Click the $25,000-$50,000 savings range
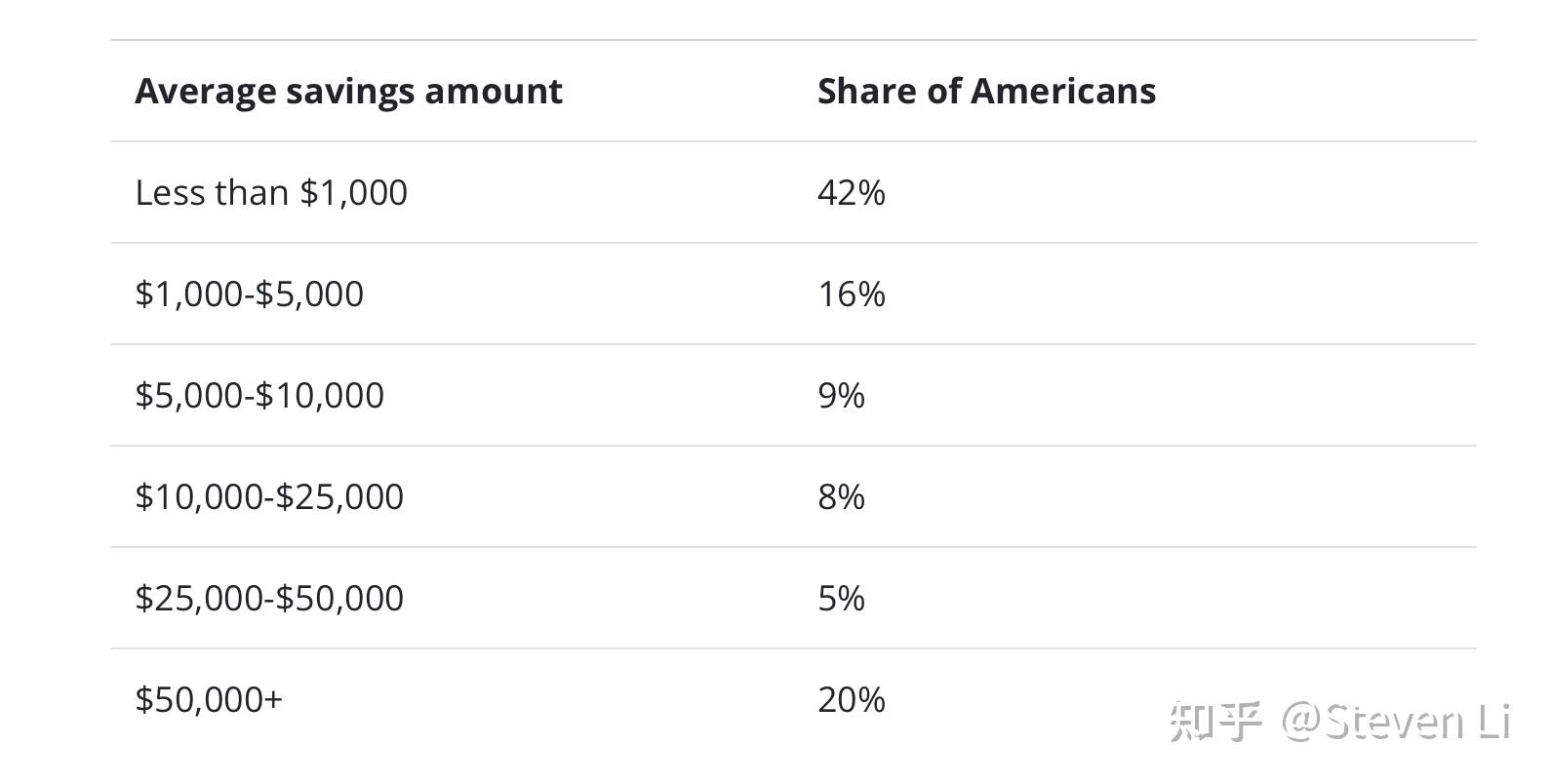Image resolution: width=1550 pixels, height=784 pixels. tap(269, 599)
